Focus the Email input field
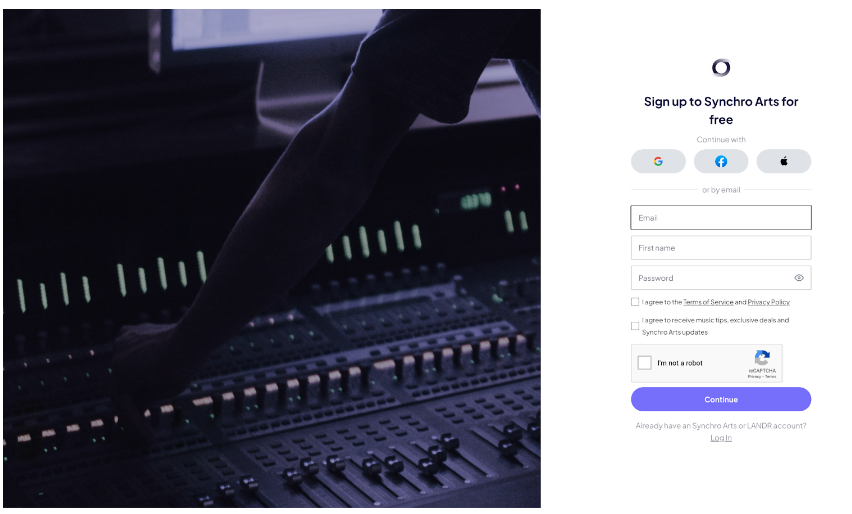Viewport: 852px width, 514px height. coord(721,217)
